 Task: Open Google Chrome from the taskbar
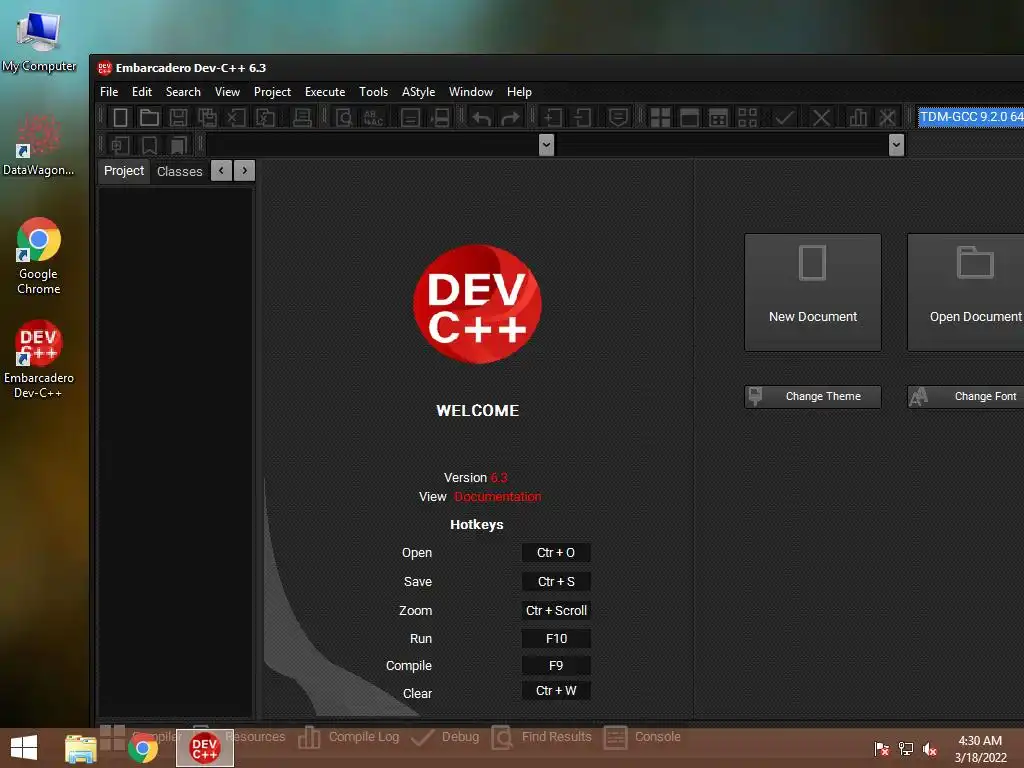pos(142,748)
